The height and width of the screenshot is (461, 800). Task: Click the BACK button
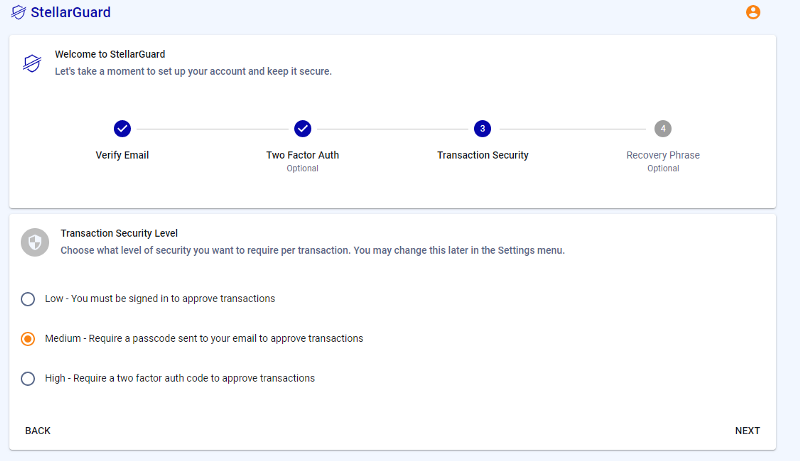pyautogui.click(x=38, y=430)
